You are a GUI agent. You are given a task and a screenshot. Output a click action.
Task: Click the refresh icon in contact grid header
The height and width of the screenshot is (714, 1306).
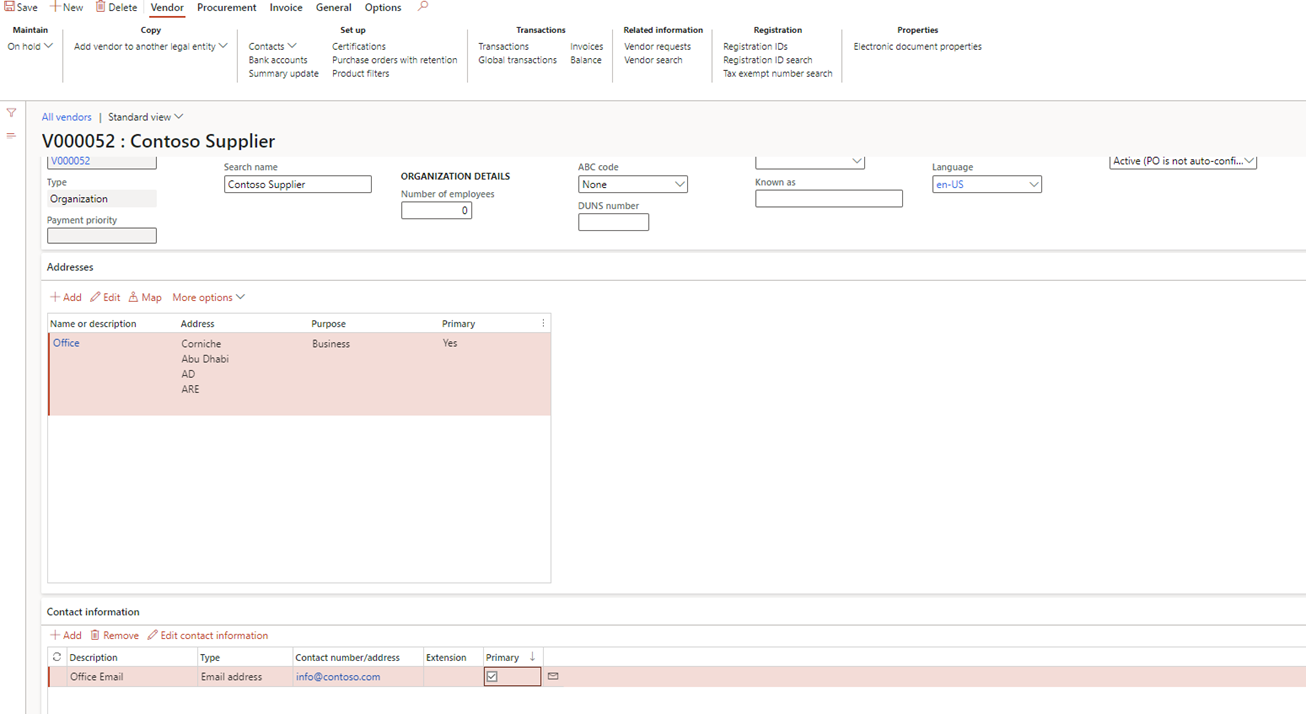(57, 657)
